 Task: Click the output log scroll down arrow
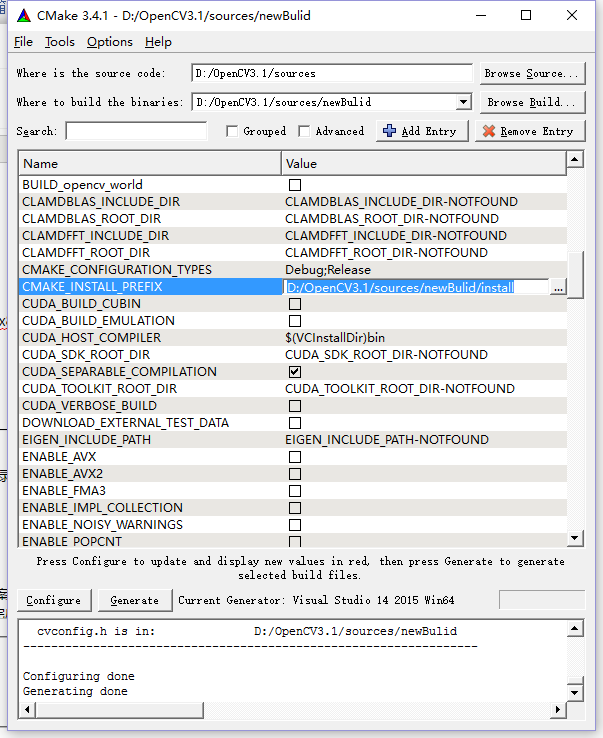575,693
